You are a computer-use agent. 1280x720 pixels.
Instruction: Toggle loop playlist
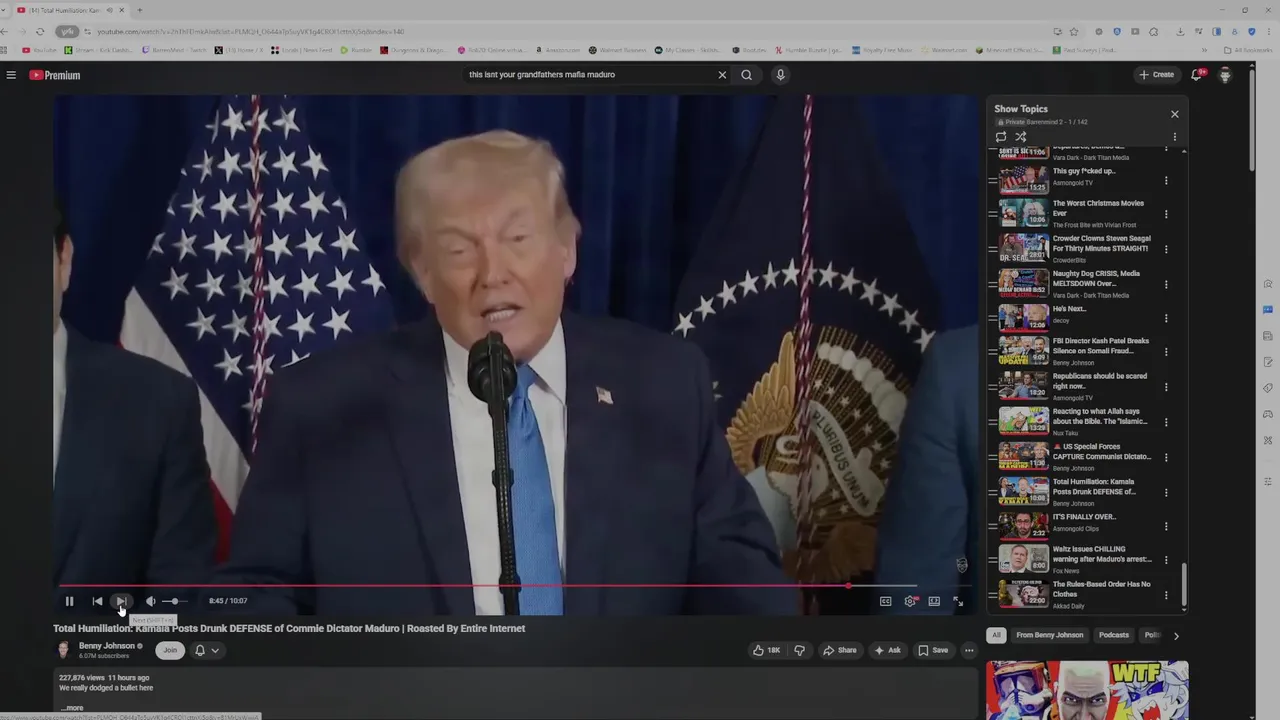1001,137
